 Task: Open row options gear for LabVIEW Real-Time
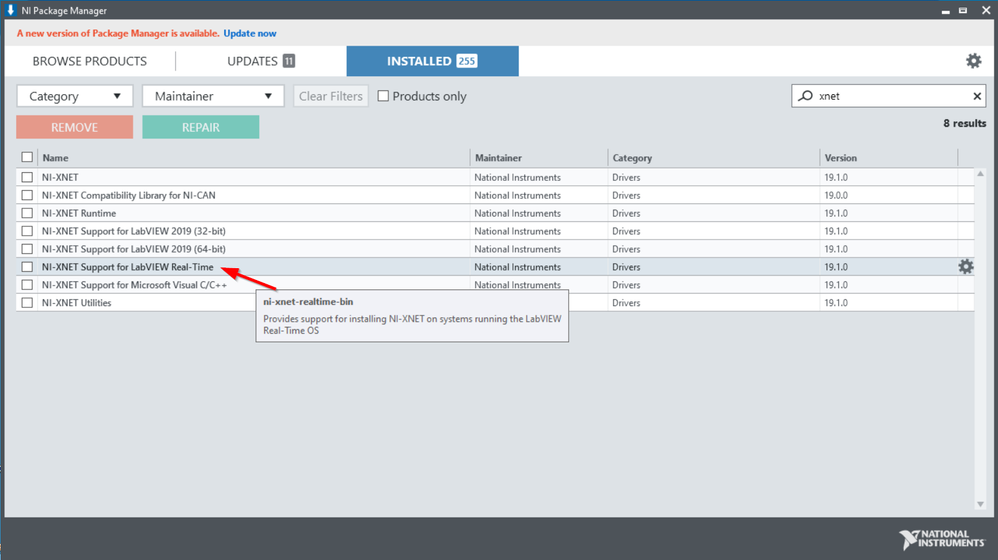tap(966, 267)
